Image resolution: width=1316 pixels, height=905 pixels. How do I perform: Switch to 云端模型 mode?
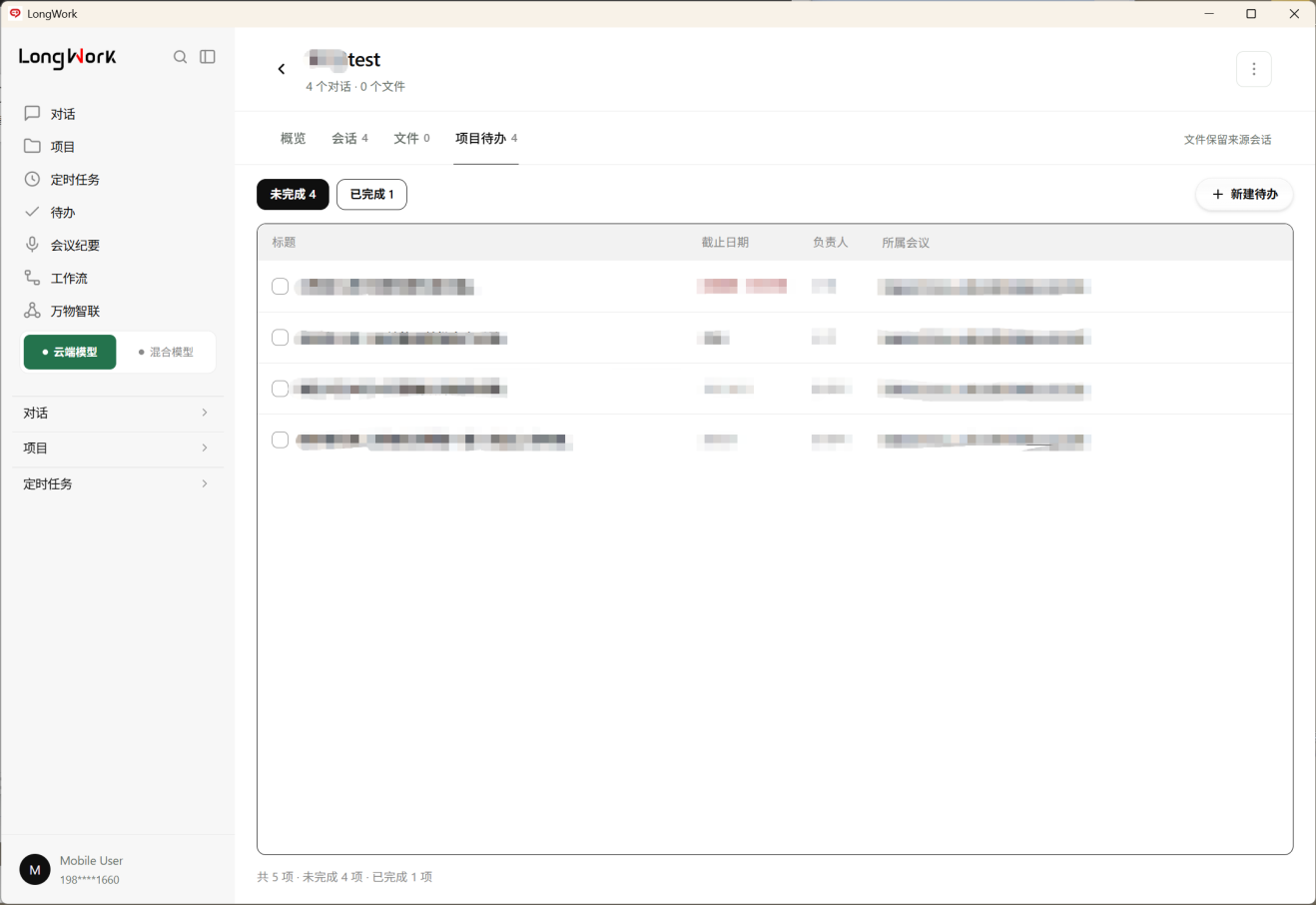[70, 352]
